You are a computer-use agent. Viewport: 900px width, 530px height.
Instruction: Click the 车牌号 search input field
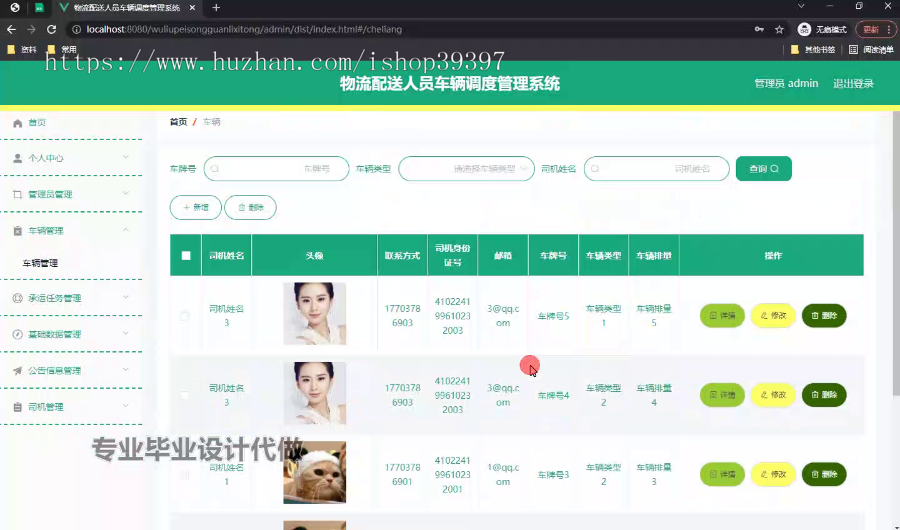coord(276,169)
